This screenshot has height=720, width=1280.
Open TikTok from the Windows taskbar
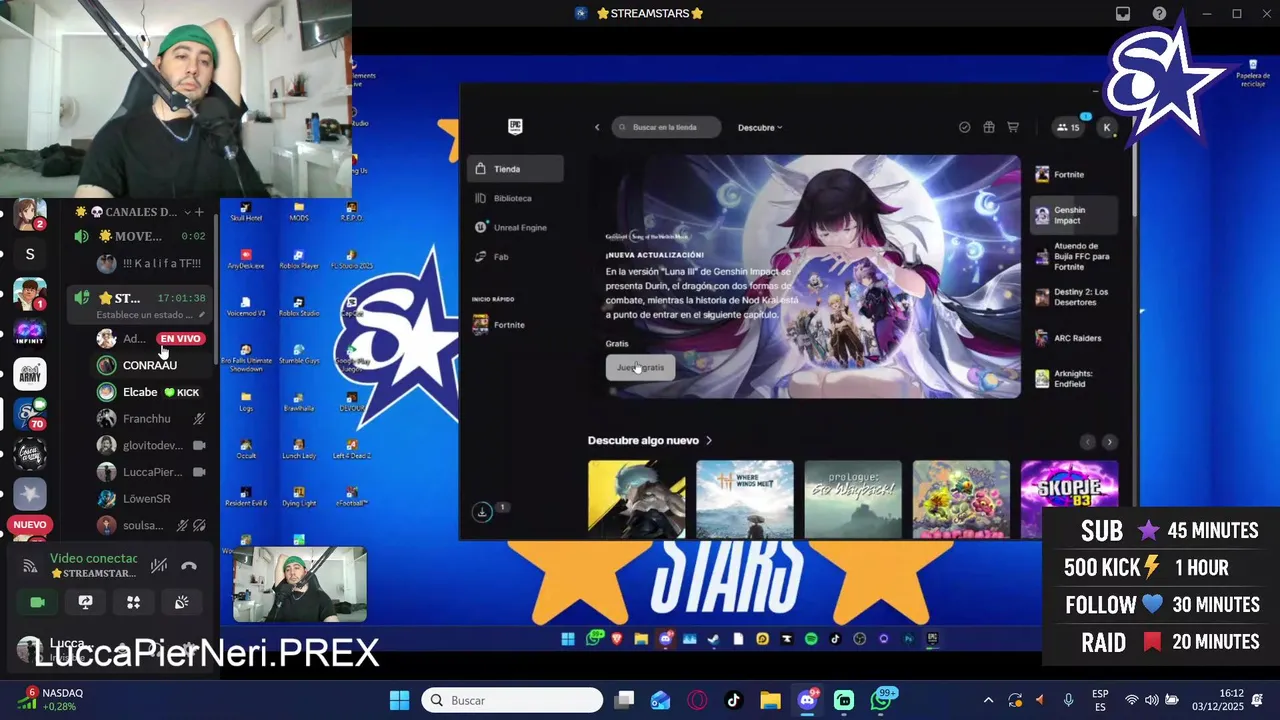coord(733,700)
